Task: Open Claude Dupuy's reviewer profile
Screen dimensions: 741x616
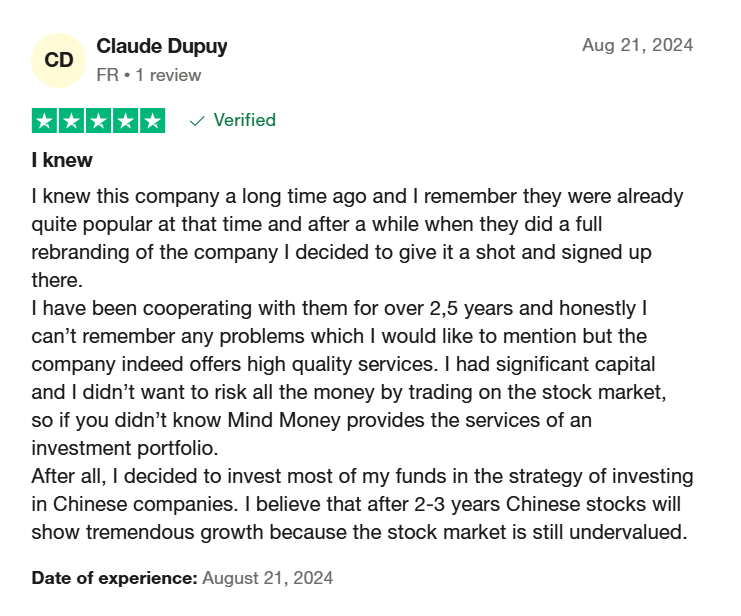Action: click(162, 46)
